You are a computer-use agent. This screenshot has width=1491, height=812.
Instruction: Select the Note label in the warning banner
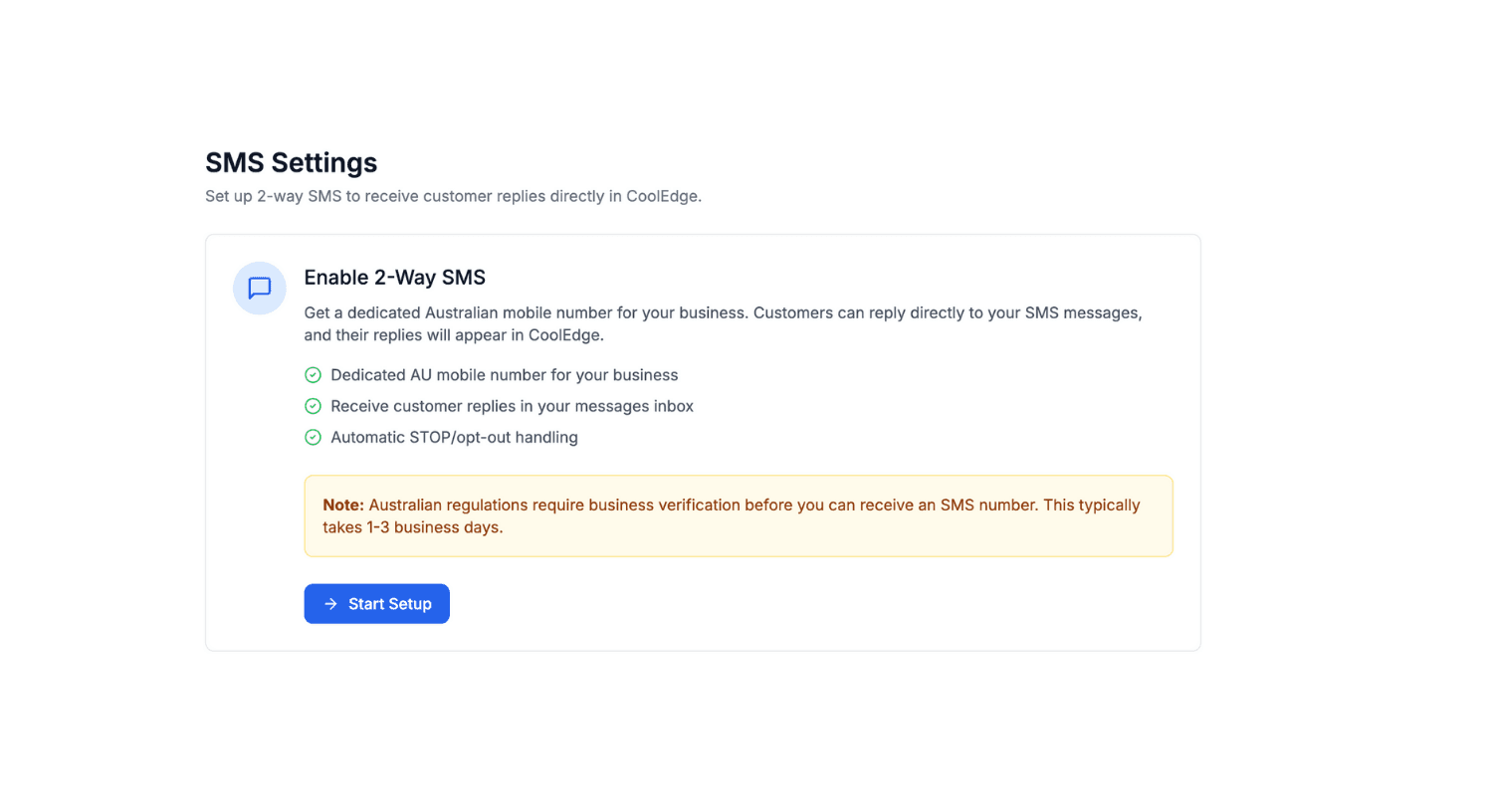pyautogui.click(x=342, y=505)
